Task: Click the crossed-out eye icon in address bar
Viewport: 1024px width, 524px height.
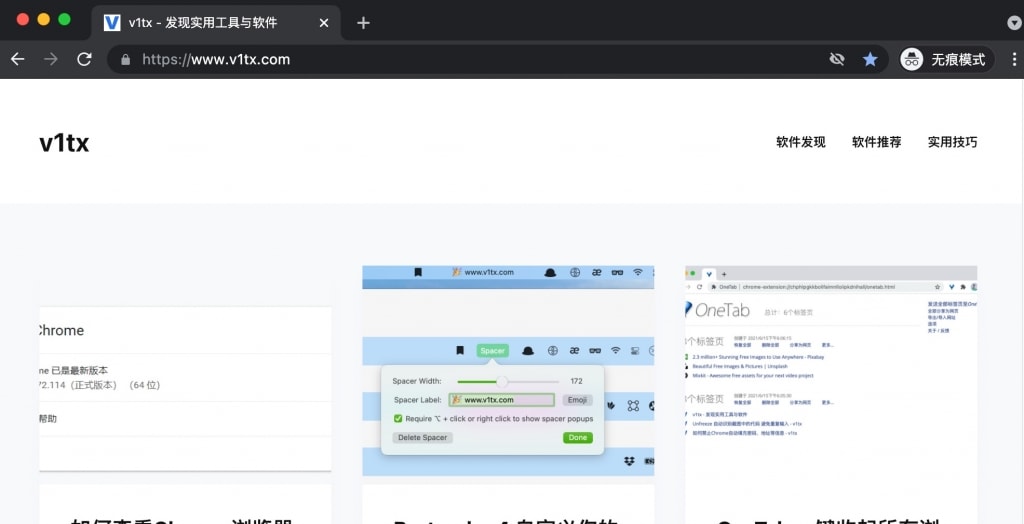Action: point(837,59)
